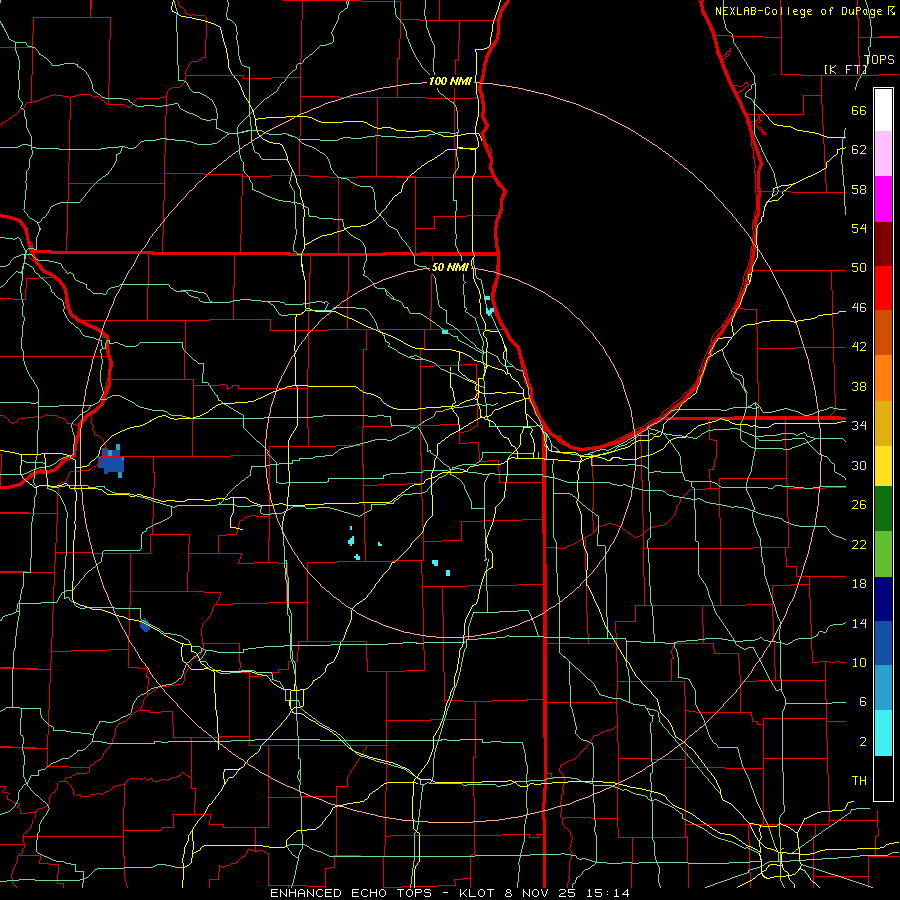Viewport: 900px width, 900px height.
Task: Click the "34" scale value
Action: pyautogui.click(x=859, y=426)
